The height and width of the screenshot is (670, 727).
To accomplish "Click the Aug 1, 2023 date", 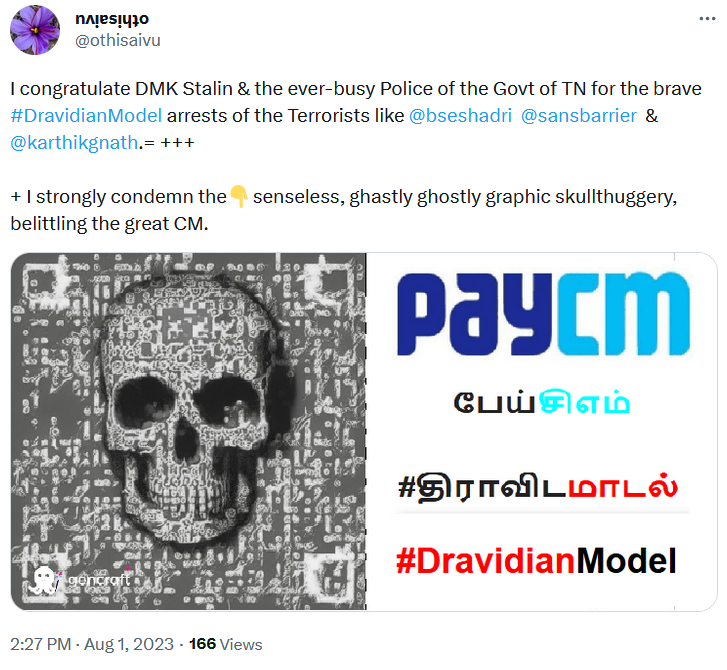I will 129,644.
